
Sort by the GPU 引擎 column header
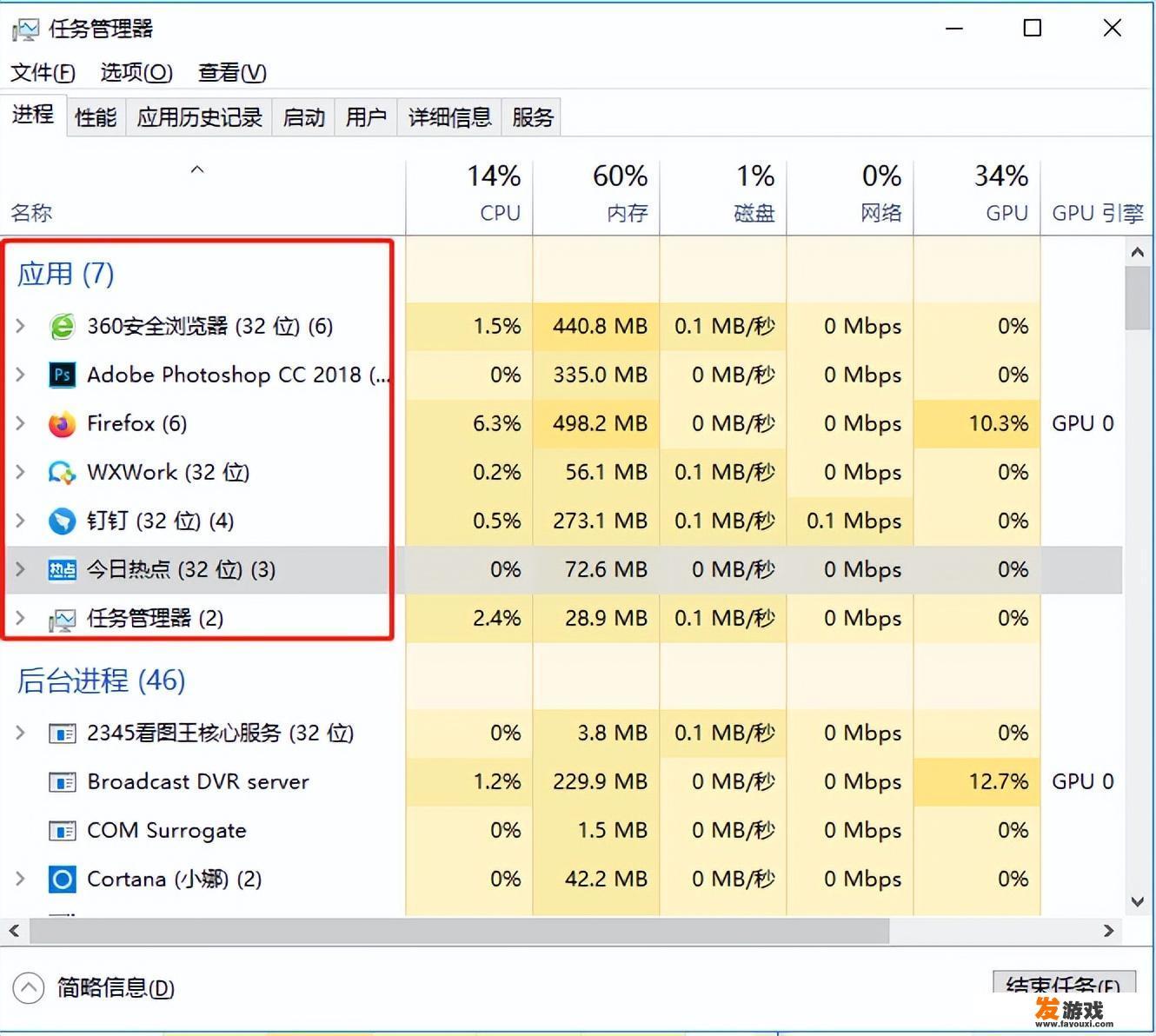click(1096, 198)
